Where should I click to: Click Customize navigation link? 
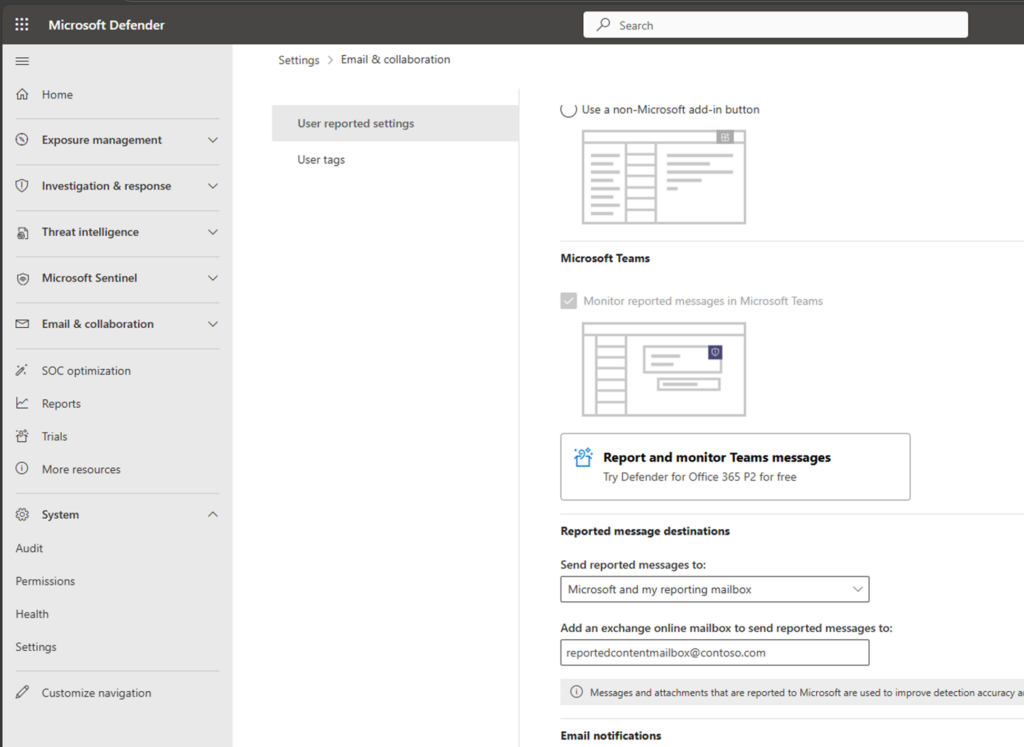(x=97, y=693)
